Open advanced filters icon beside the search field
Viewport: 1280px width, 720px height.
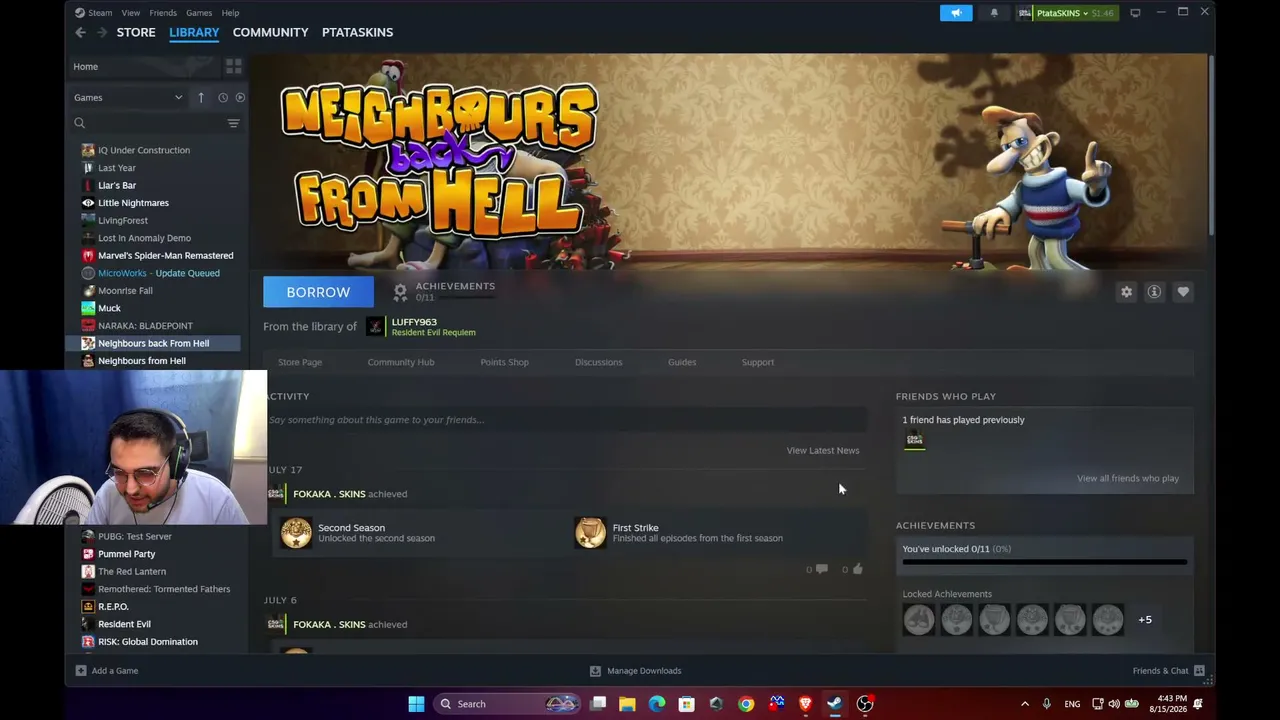[x=233, y=123]
